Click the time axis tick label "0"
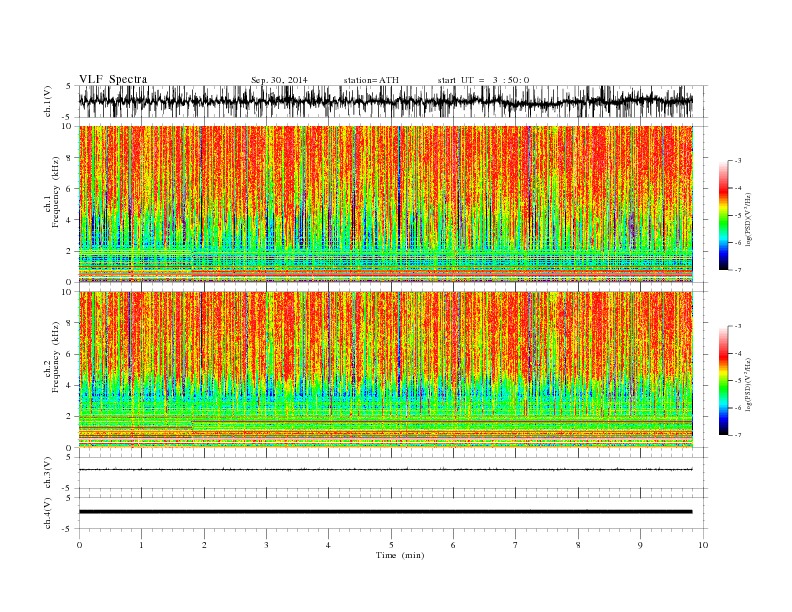792x612 pixels. [79, 545]
